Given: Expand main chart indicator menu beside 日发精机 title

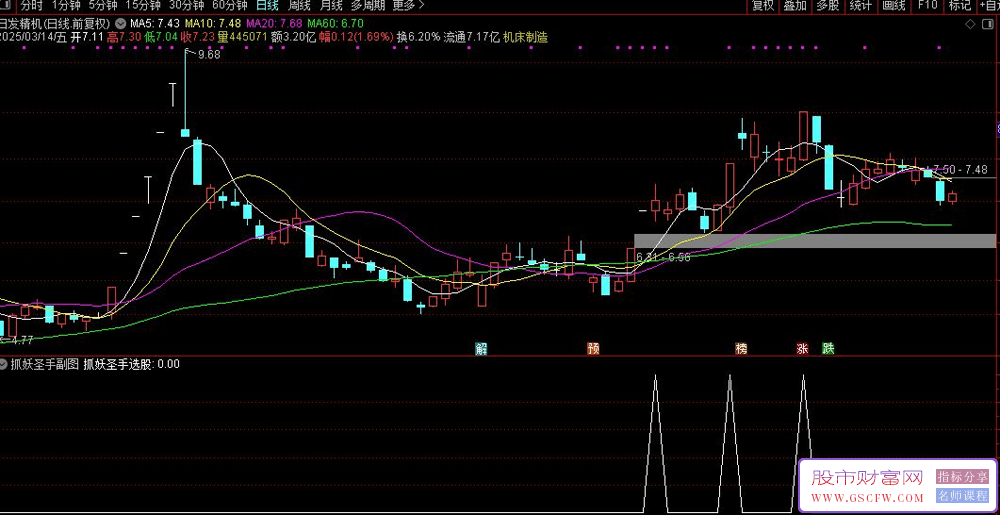Looking at the screenshot, I should (119, 24).
